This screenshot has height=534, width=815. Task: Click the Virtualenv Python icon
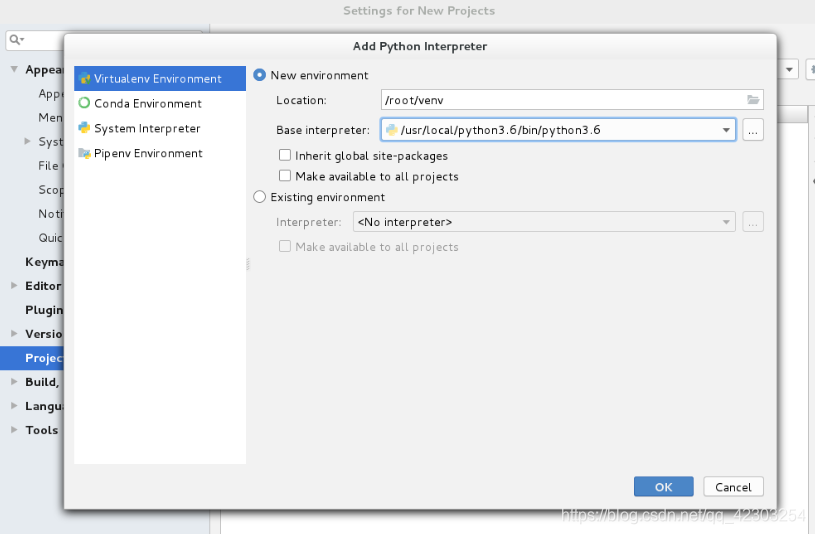[x=84, y=79]
